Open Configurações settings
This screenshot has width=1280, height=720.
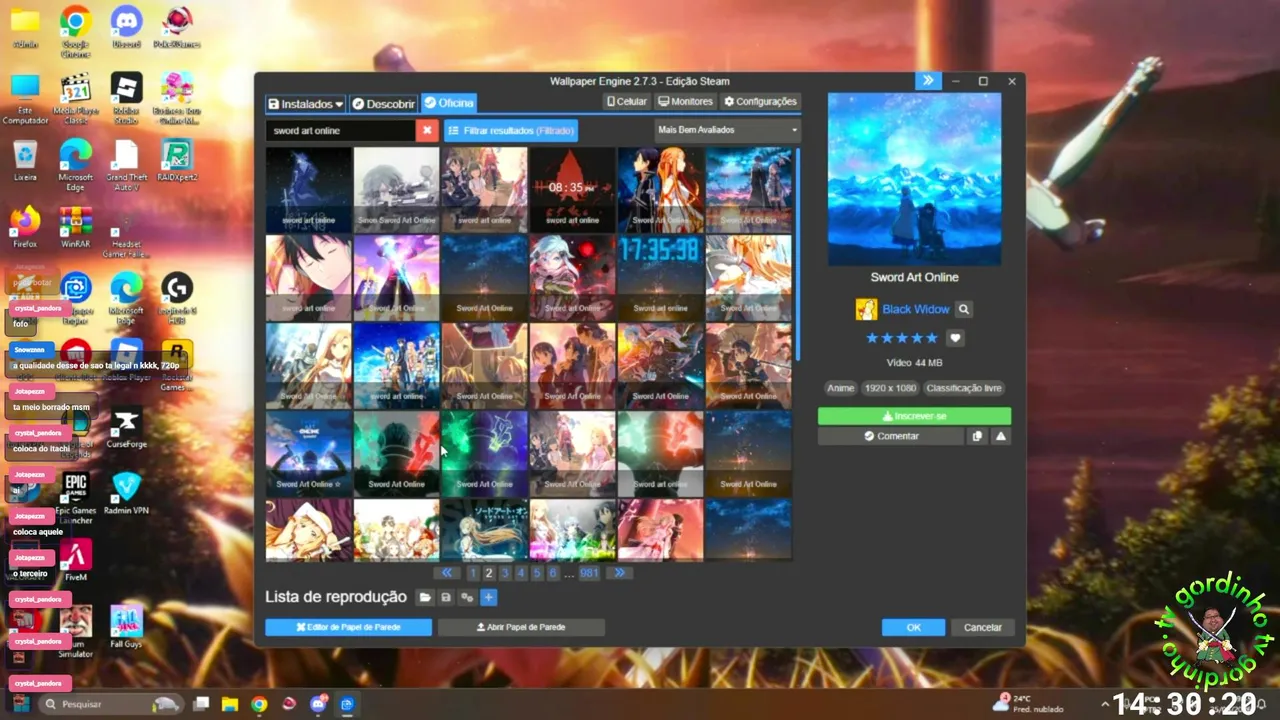[760, 101]
